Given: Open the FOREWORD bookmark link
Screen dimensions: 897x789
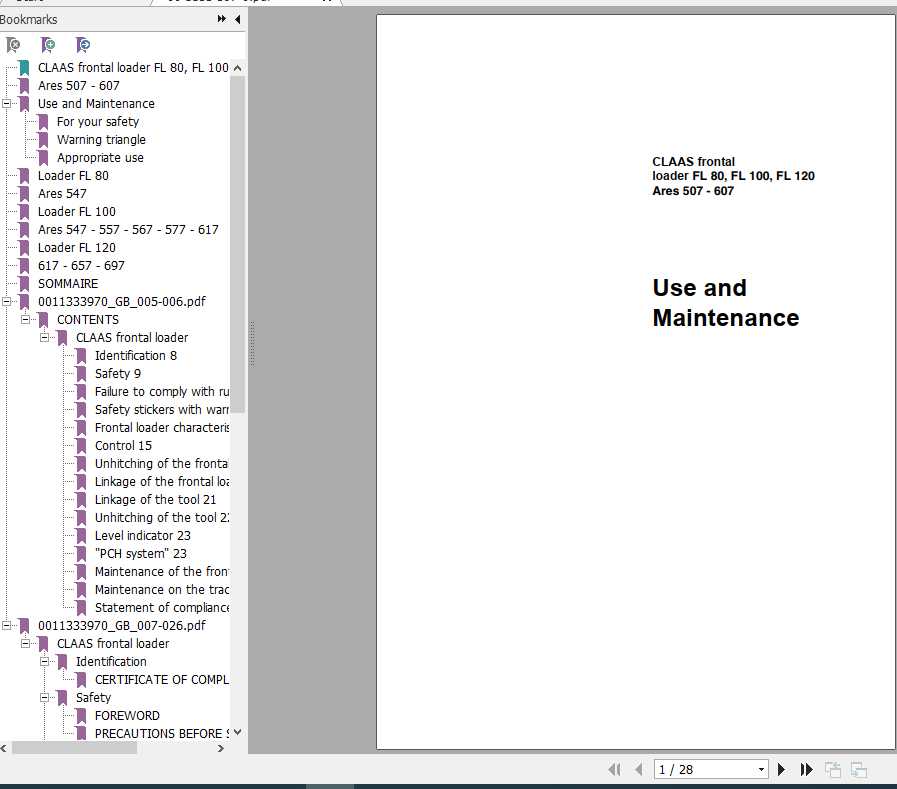Looking at the screenshot, I should tap(126, 715).
